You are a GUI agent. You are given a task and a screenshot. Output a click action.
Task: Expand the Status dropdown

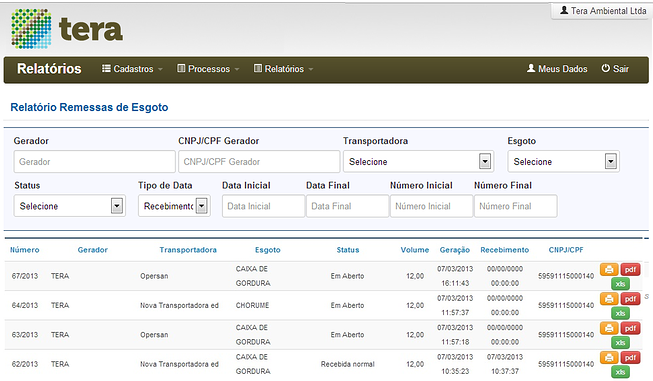pos(70,206)
